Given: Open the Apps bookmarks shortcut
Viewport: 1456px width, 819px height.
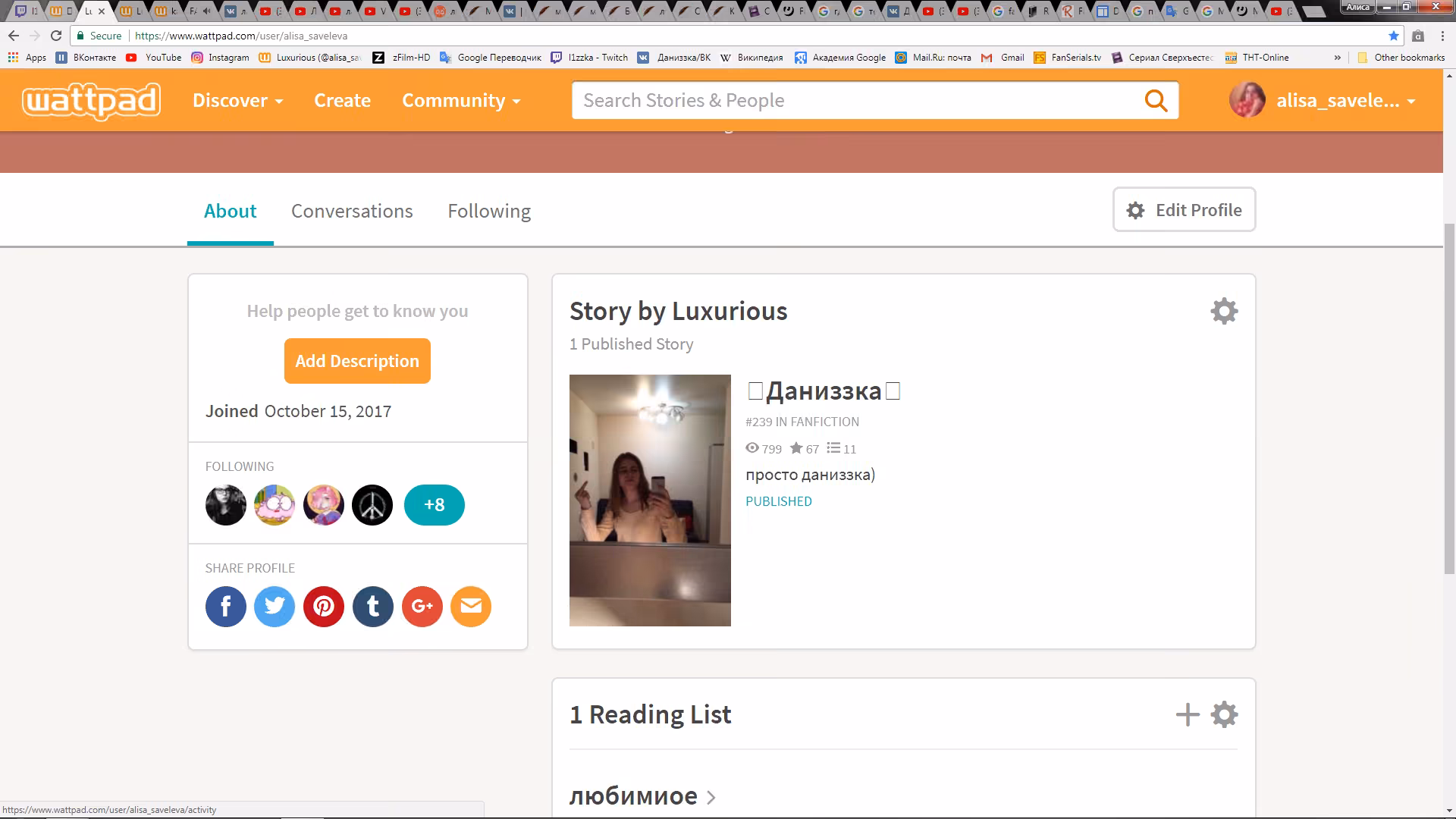Looking at the screenshot, I should click(x=27, y=58).
